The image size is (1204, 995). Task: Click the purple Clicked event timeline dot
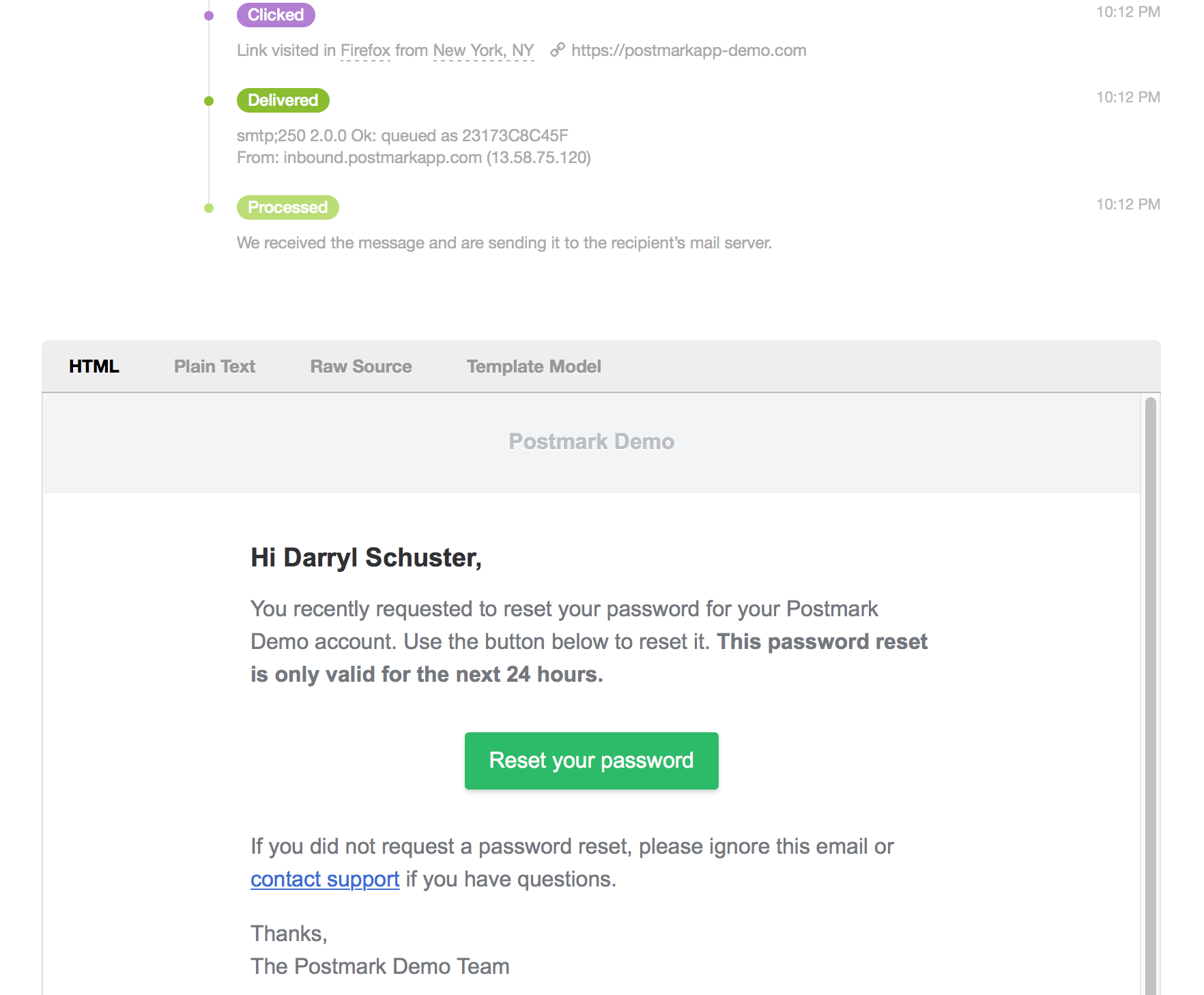tap(209, 16)
